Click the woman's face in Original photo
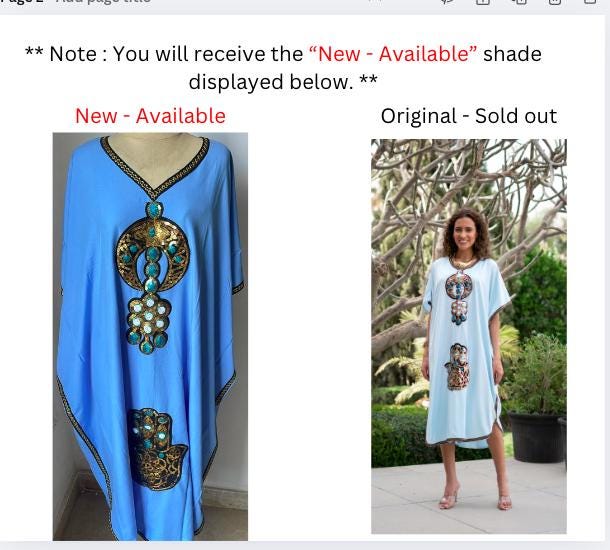The width and height of the screenshot is (610, 550). (x=466, y=235)
